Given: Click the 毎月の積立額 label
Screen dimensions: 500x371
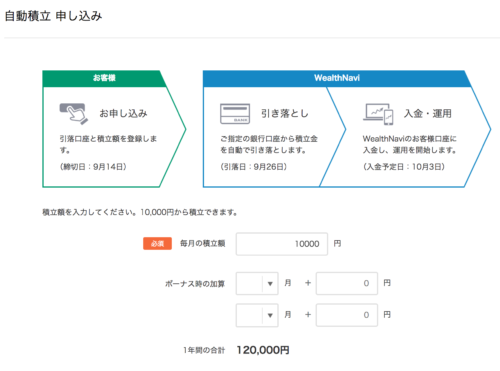Looking at the screenshot, I should tap(202, 244).
